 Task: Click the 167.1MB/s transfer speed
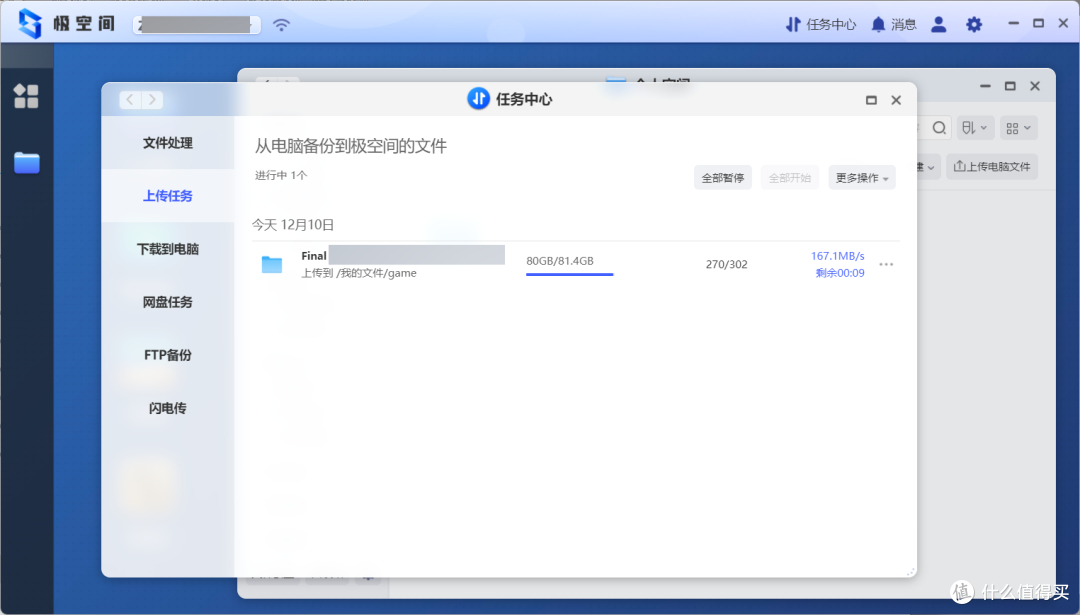[x=838, y=256]
